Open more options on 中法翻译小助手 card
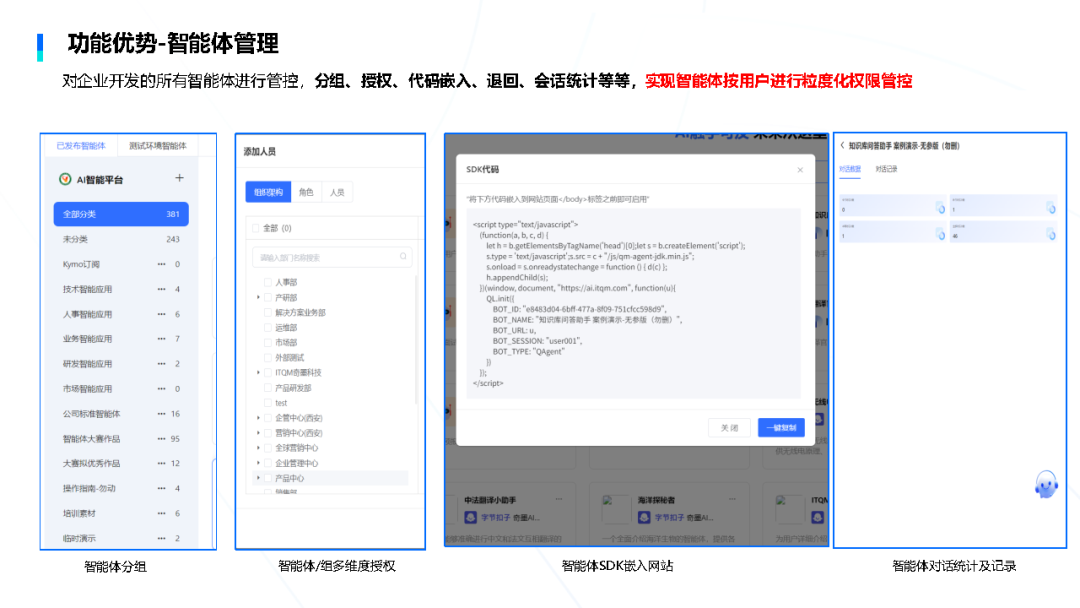Viewport: 1080px width, 608px height. (x=559, y=499)
